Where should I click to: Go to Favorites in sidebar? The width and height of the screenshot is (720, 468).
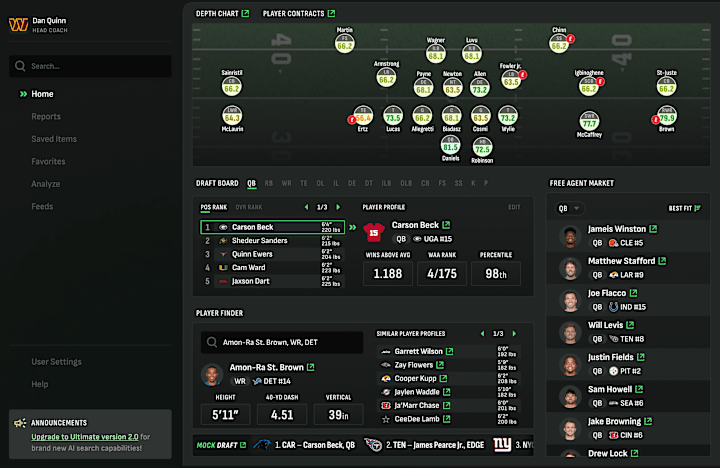[x=48, y=162]
